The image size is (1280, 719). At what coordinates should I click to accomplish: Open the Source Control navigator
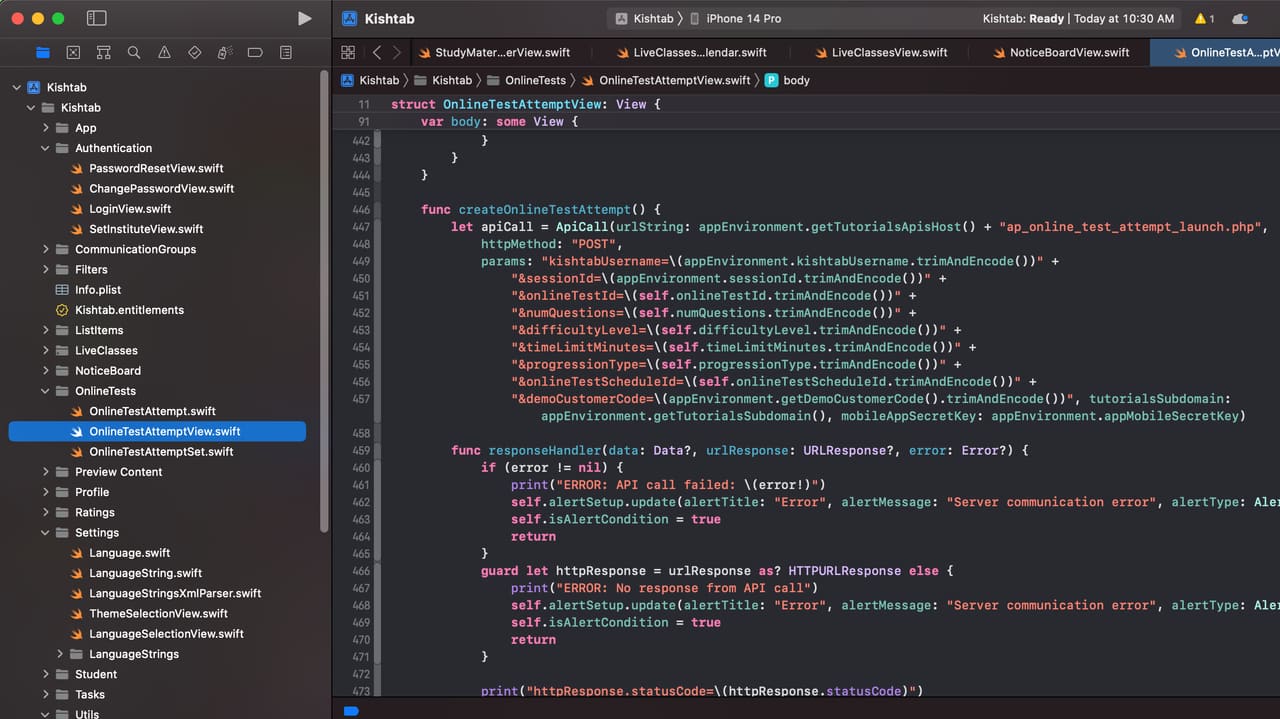(x=73, y=52)
